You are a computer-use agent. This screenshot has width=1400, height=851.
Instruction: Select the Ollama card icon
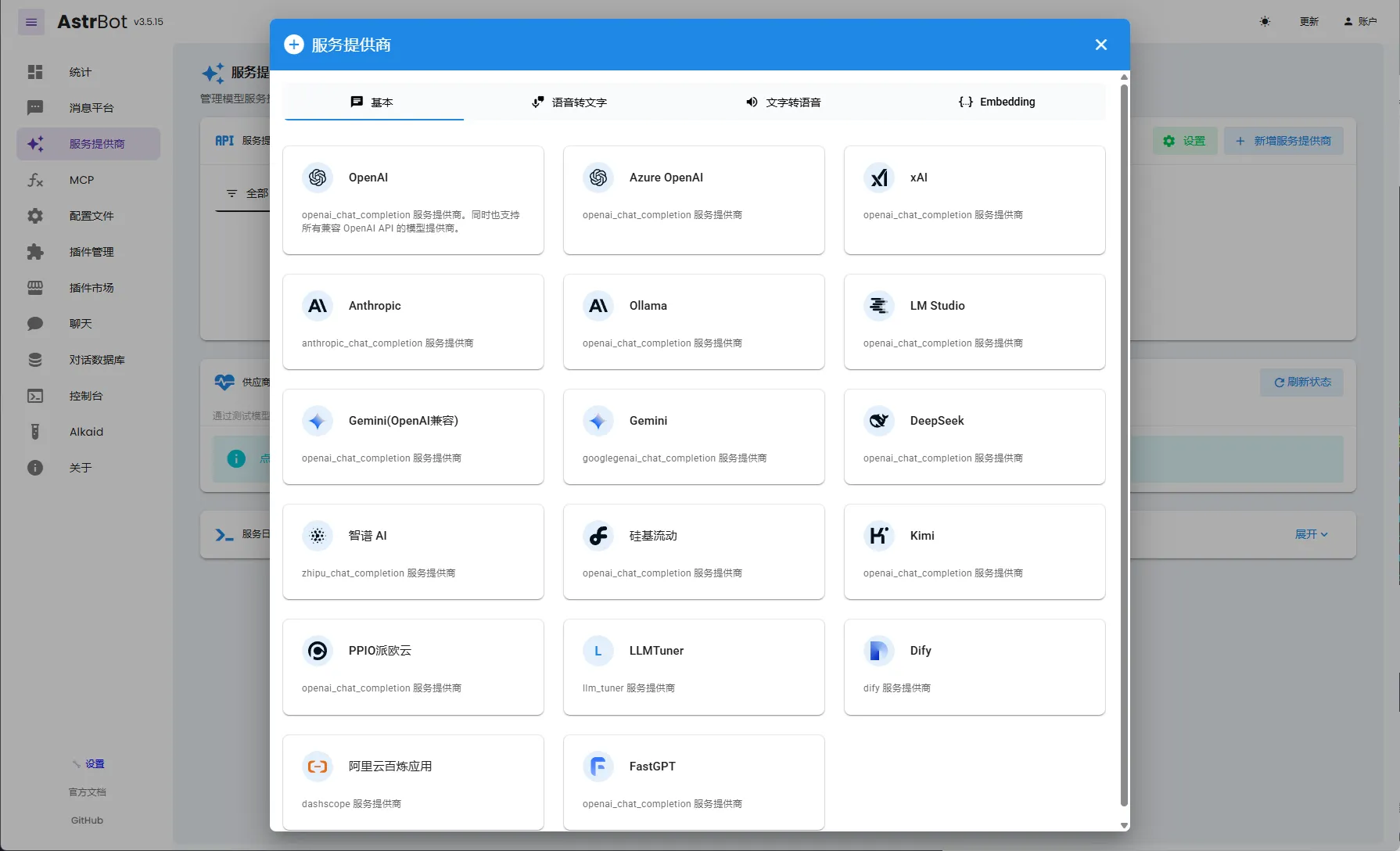[x=598, y=306]
